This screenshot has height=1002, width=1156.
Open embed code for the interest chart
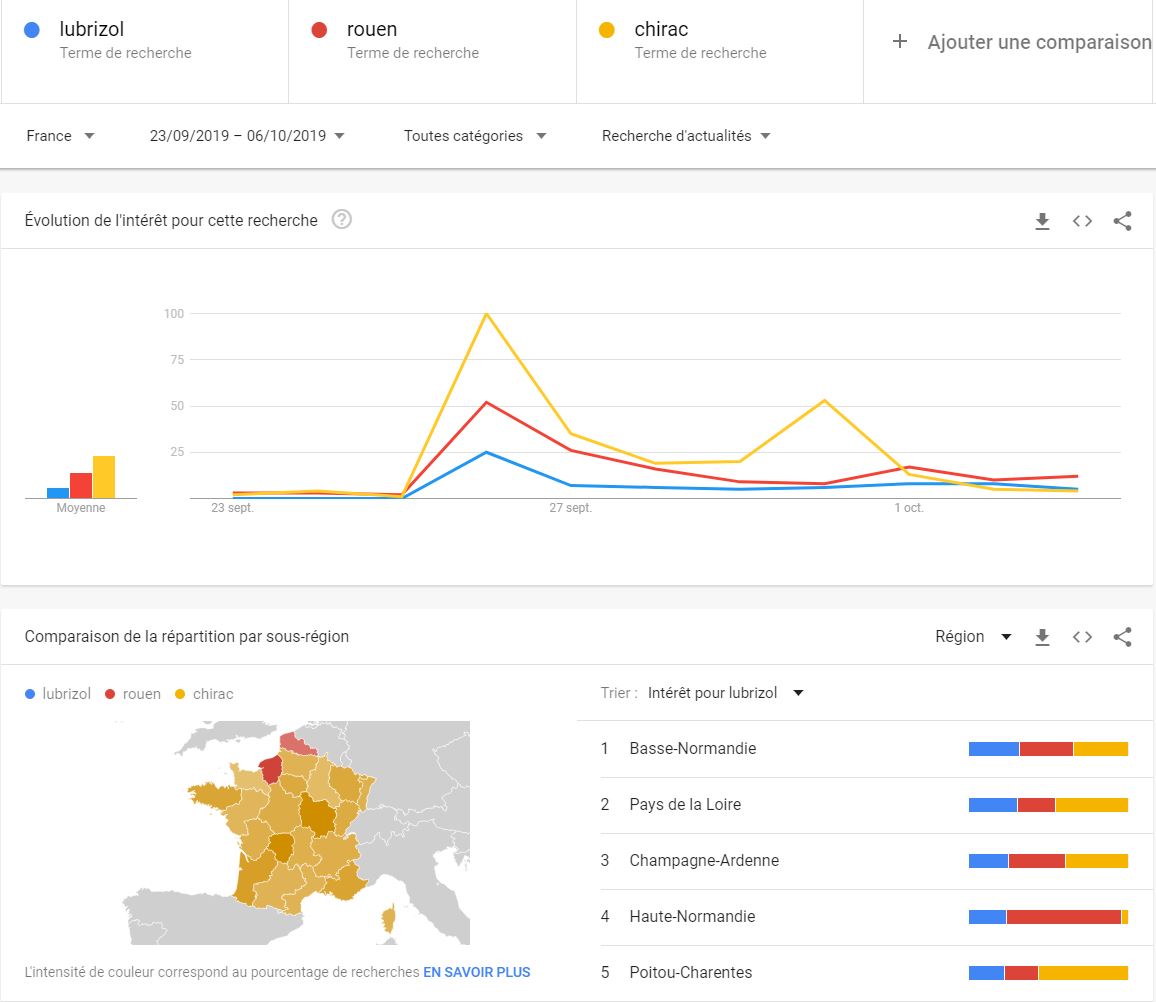click(x=1082, y=221)
